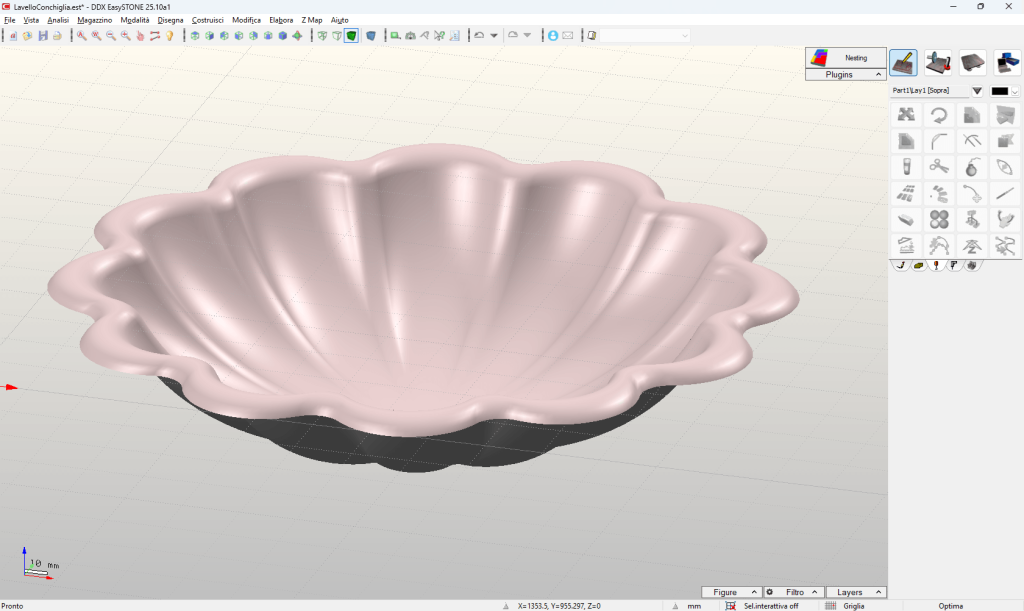Image resolution: width=1024 pixels, height=611 pixels.
Task: Switch to the first tool palette tab
Action: point(901,265)
